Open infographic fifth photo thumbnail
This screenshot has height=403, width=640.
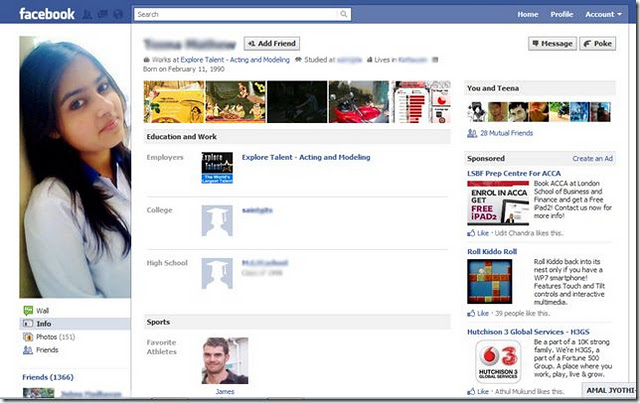[x=421, y=102]
